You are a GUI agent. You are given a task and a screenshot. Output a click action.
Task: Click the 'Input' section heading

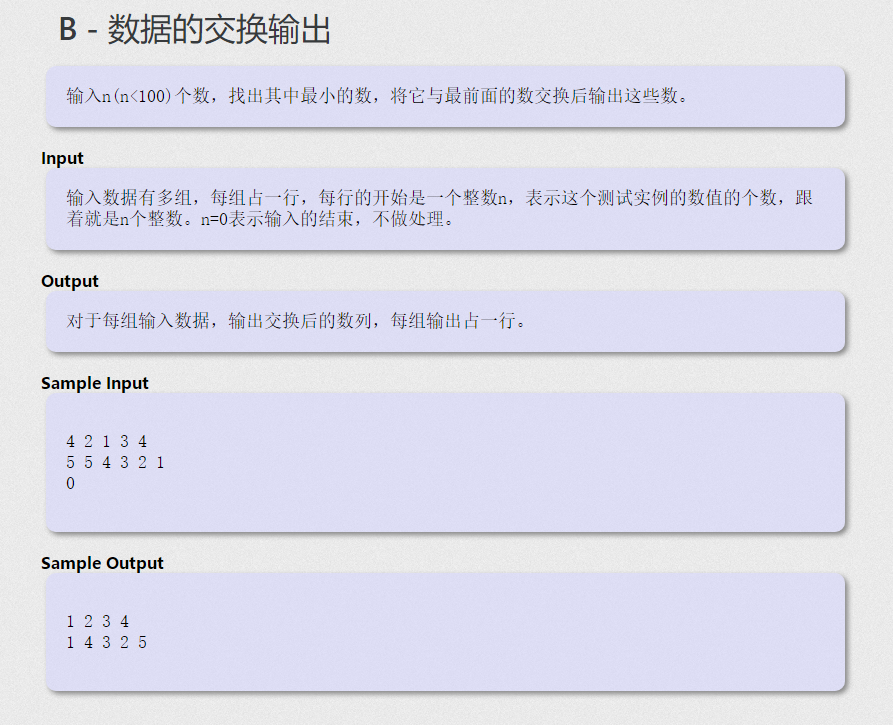(x=62, y=158)
